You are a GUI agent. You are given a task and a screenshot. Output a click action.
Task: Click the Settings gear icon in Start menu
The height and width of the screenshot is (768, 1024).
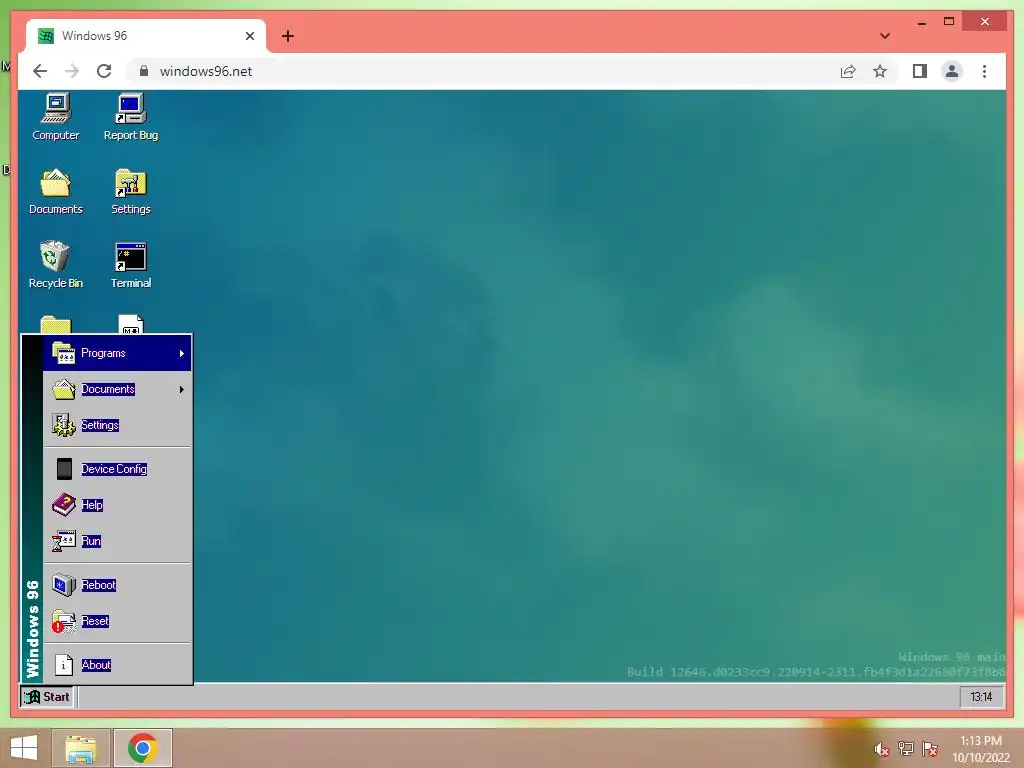[x=63, y=425]
